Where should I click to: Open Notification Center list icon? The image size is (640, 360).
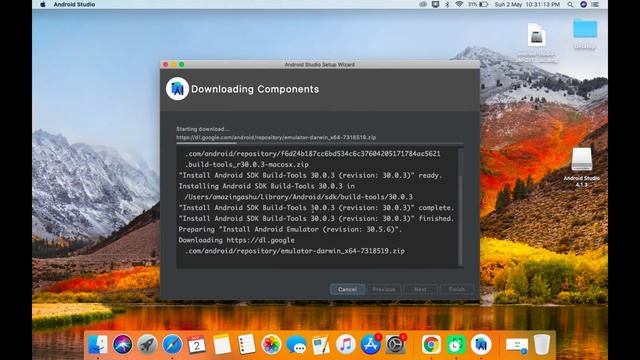(x=596, y=4)
